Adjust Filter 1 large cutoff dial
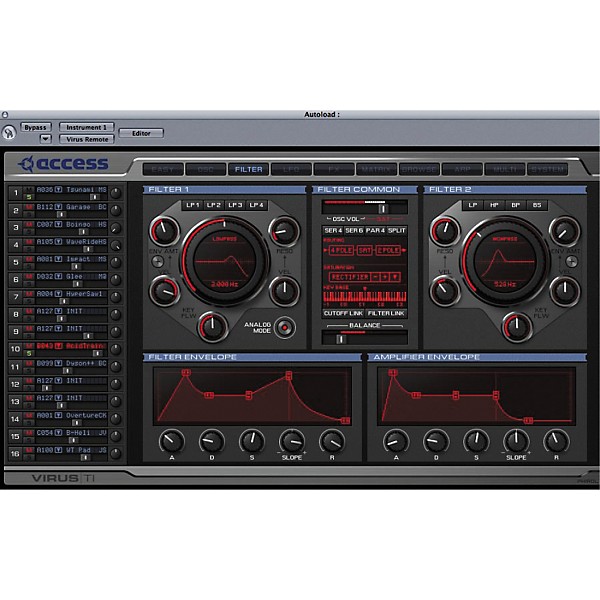Image resolution: width=600 pixels, height=600 pixels. click(225, 261)
